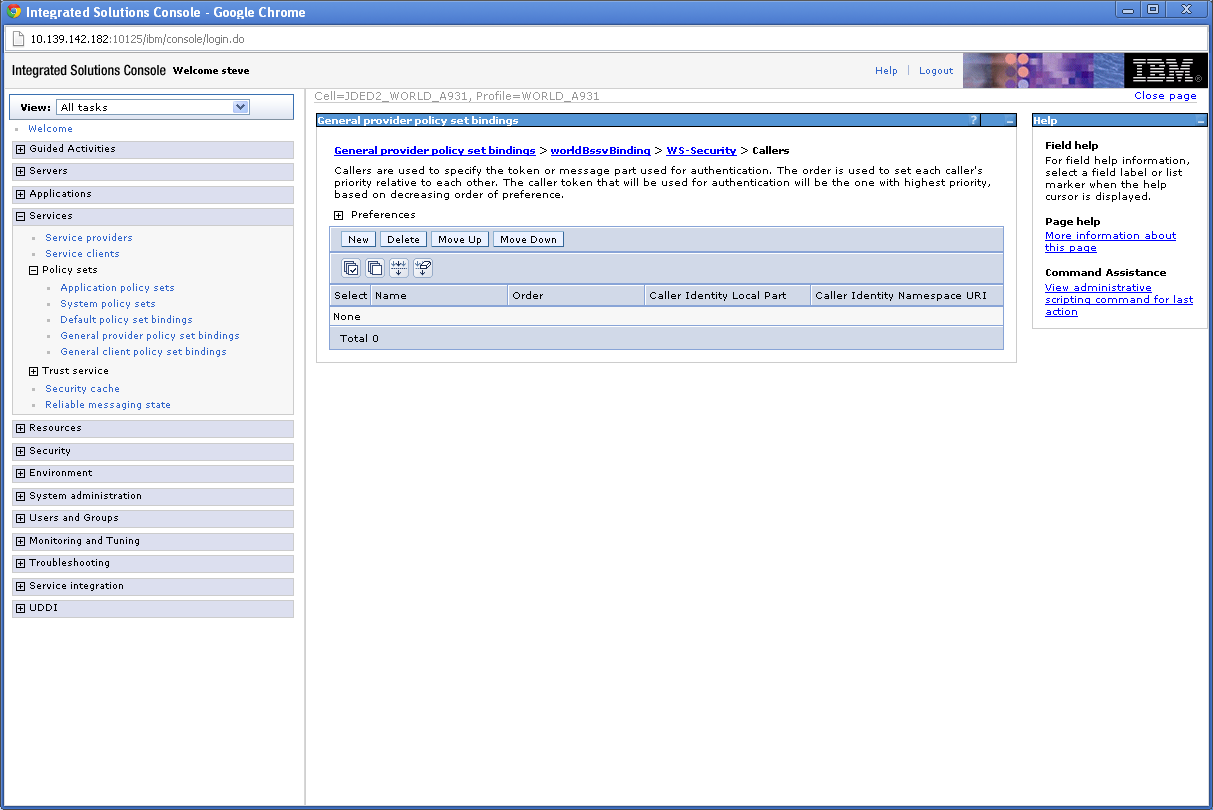Open General client policy set bindings
1213x810 pixels.
[143, 352]
